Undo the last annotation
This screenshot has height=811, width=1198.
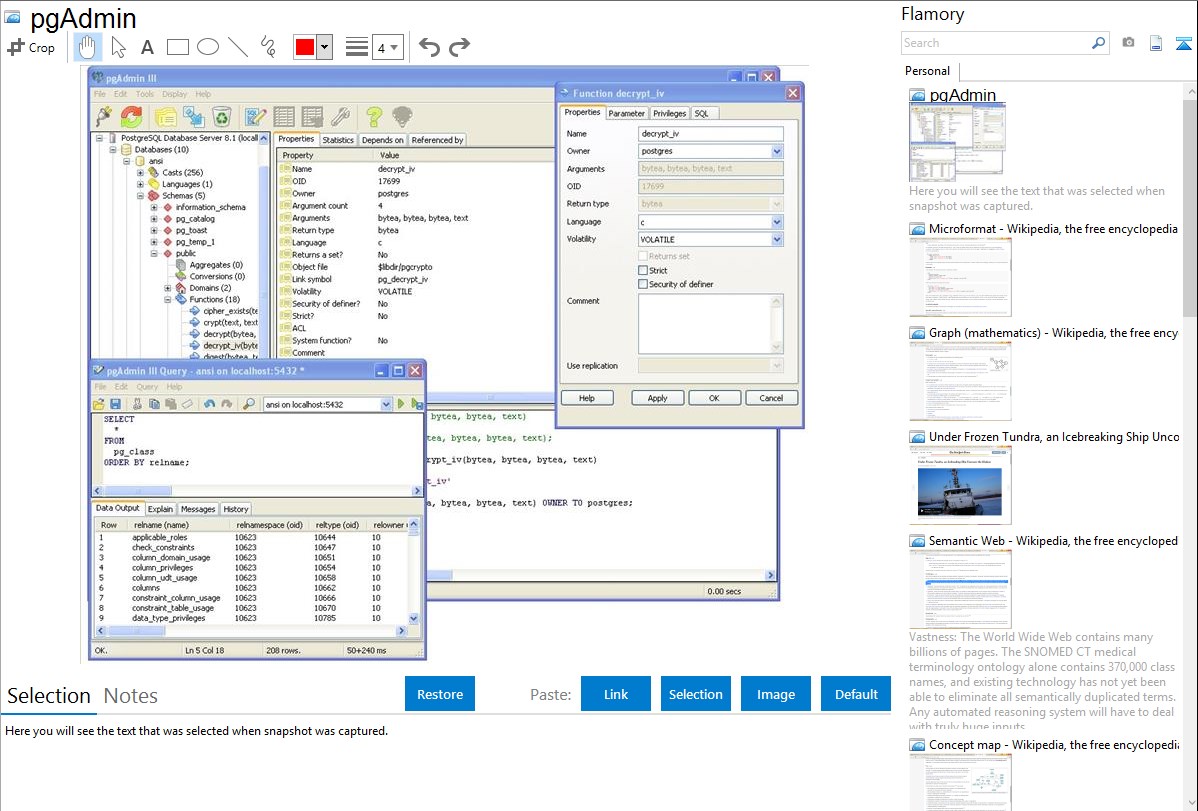click(x=429, y=47)
